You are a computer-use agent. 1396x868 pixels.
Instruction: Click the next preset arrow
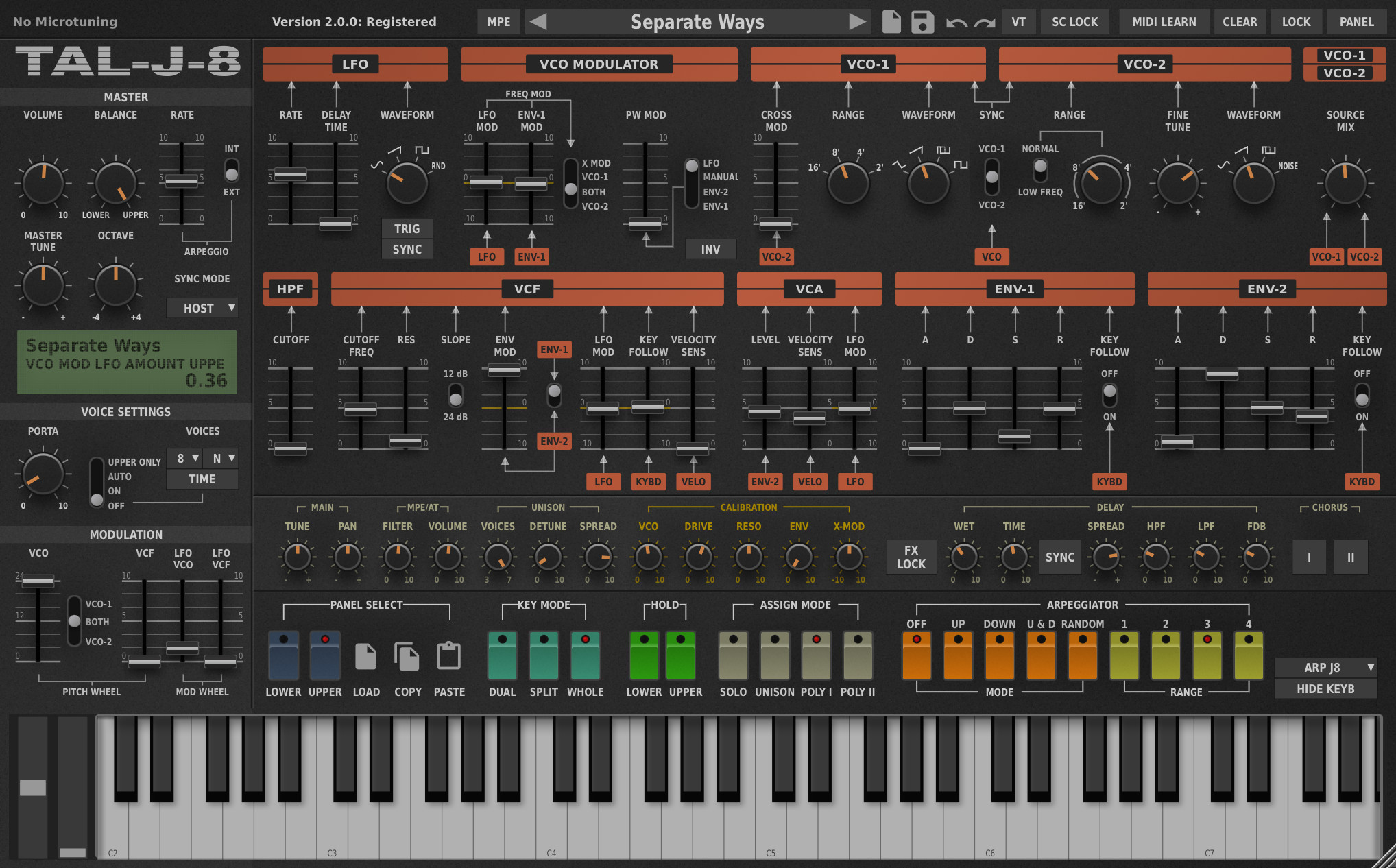(x=858, y=21)
